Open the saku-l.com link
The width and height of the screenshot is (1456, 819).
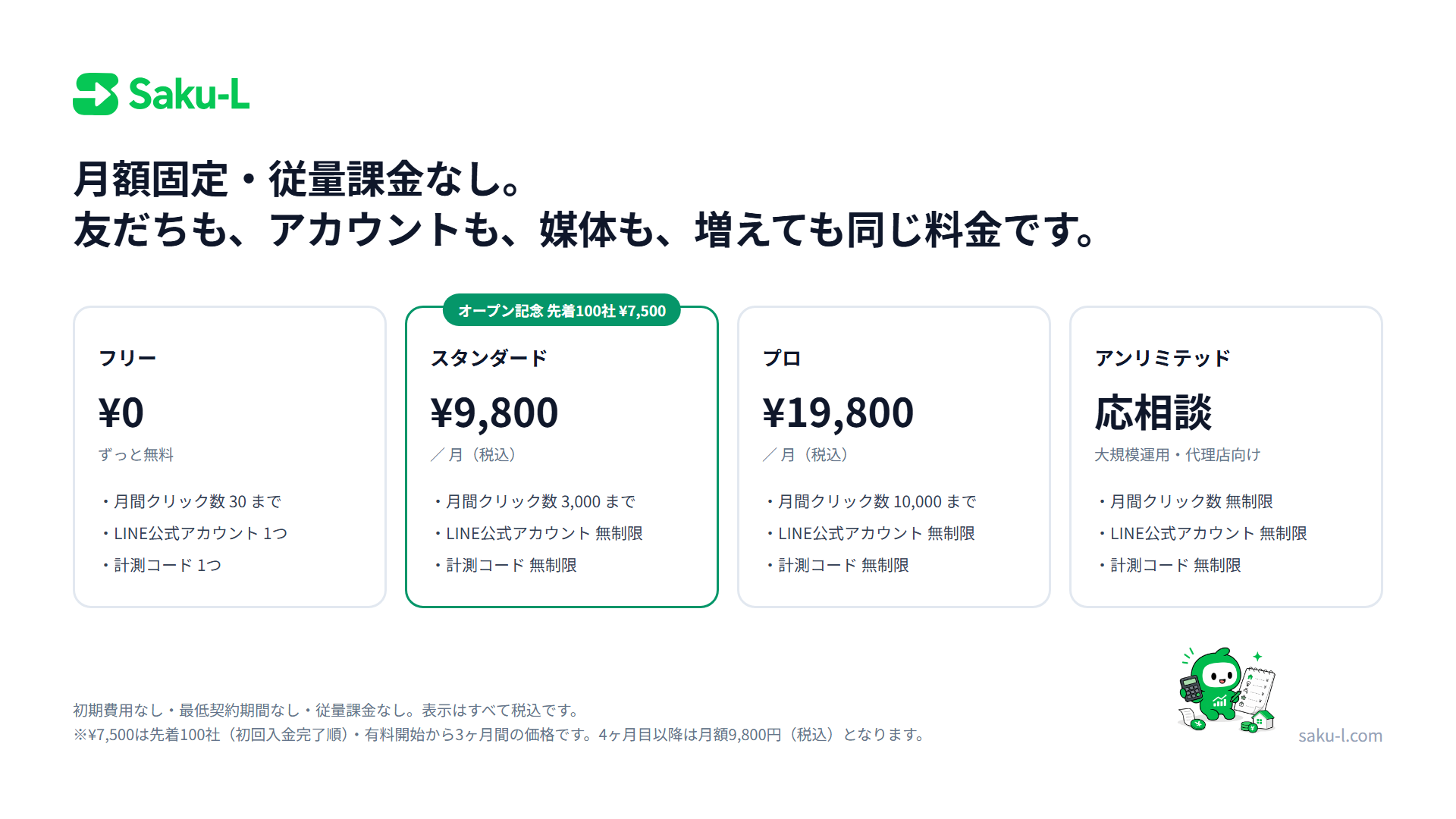tap(1340, 736)
